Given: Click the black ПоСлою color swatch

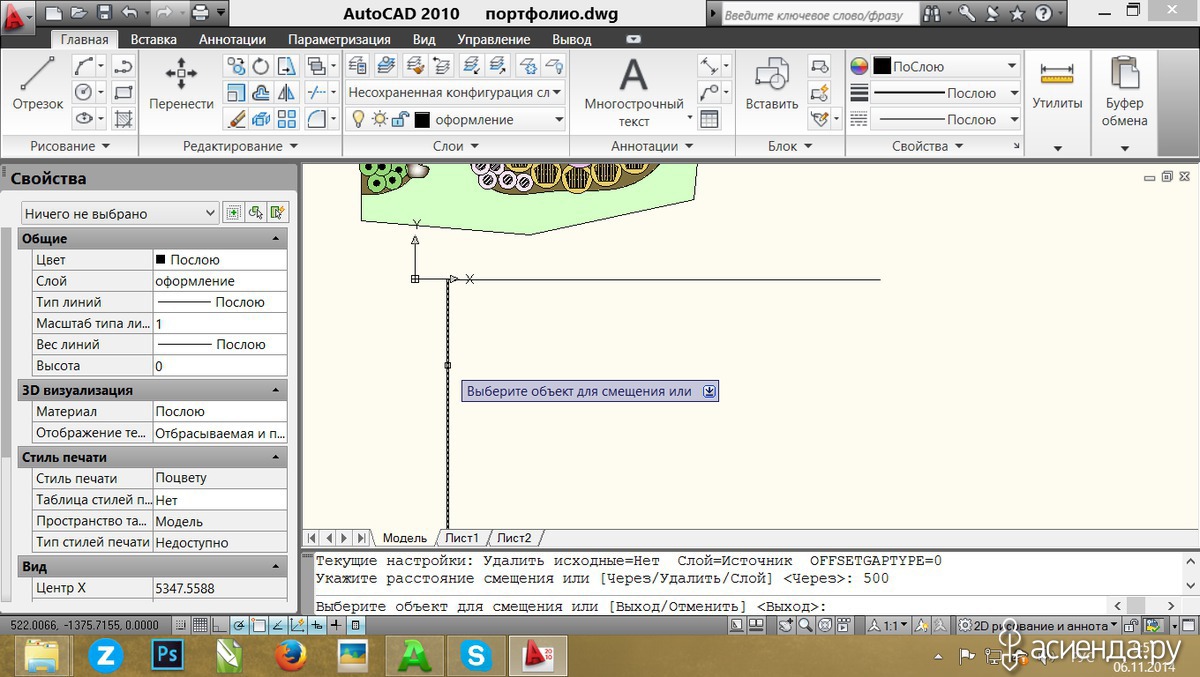Looking at the screenshot, I should 882,66.
